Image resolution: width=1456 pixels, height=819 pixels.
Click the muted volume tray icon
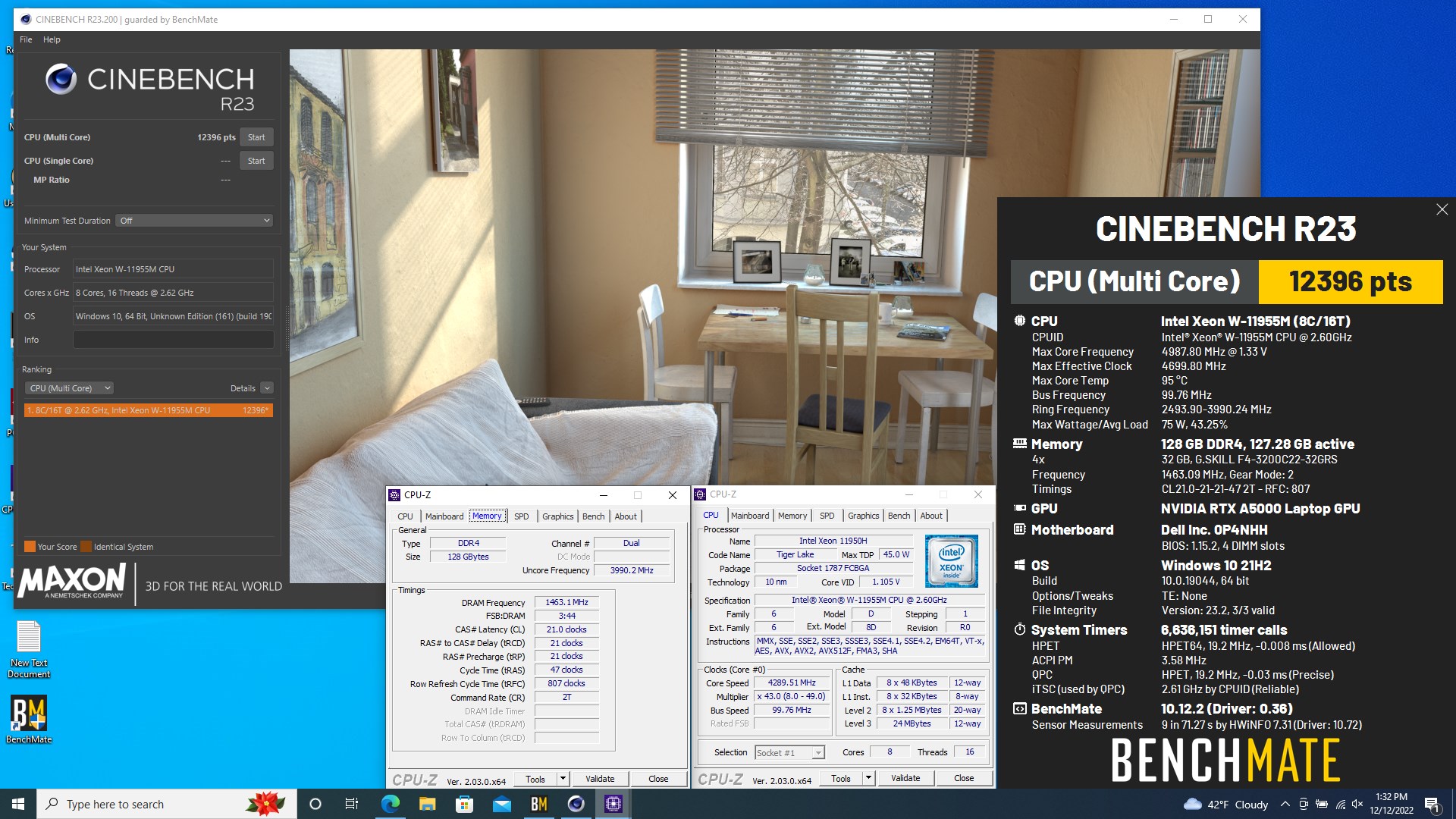coord(1357,804)
